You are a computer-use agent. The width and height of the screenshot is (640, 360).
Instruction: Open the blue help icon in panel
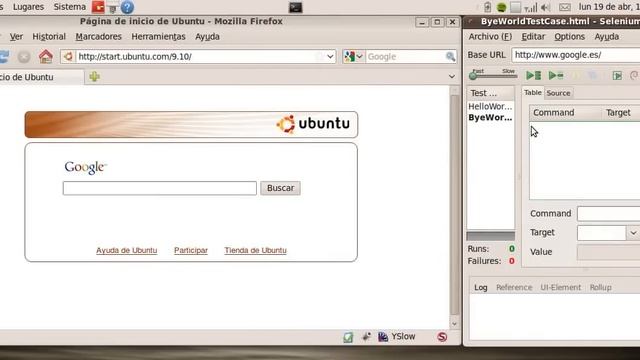pyautogui.click(x=127, y=7)
